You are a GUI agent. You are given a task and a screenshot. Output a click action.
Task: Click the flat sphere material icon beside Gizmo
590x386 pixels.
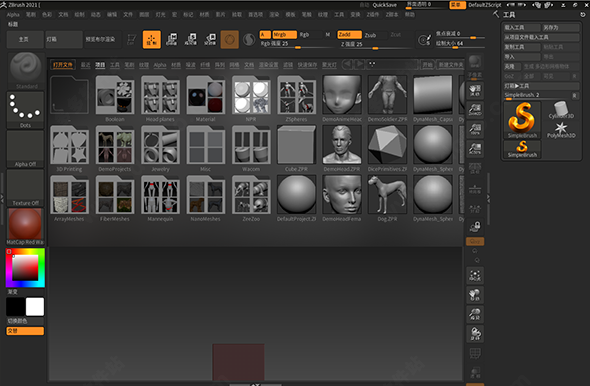249,40
